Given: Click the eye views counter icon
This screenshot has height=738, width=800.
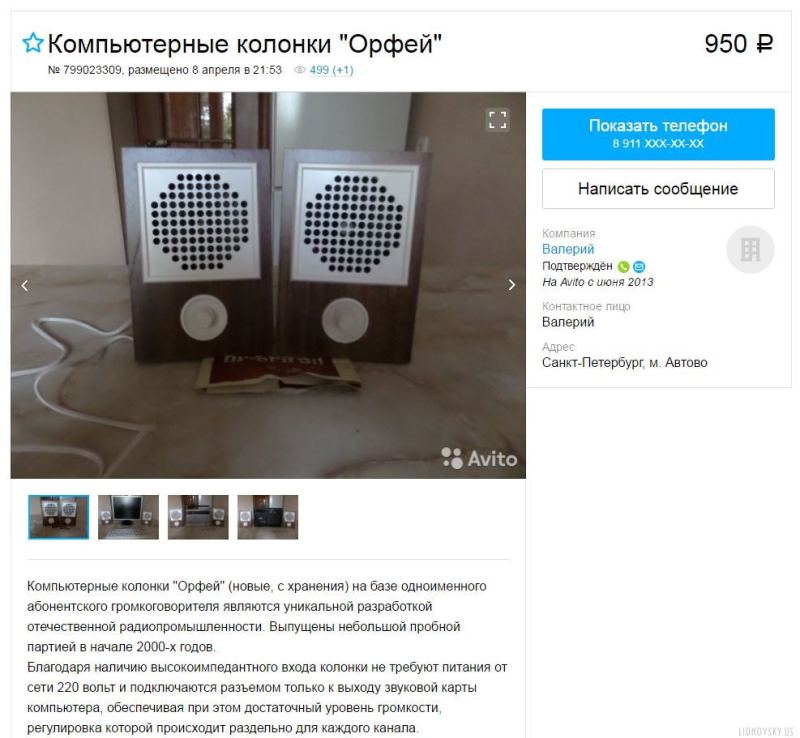Looking at the screenshot, I should click(x=299, y=70).
